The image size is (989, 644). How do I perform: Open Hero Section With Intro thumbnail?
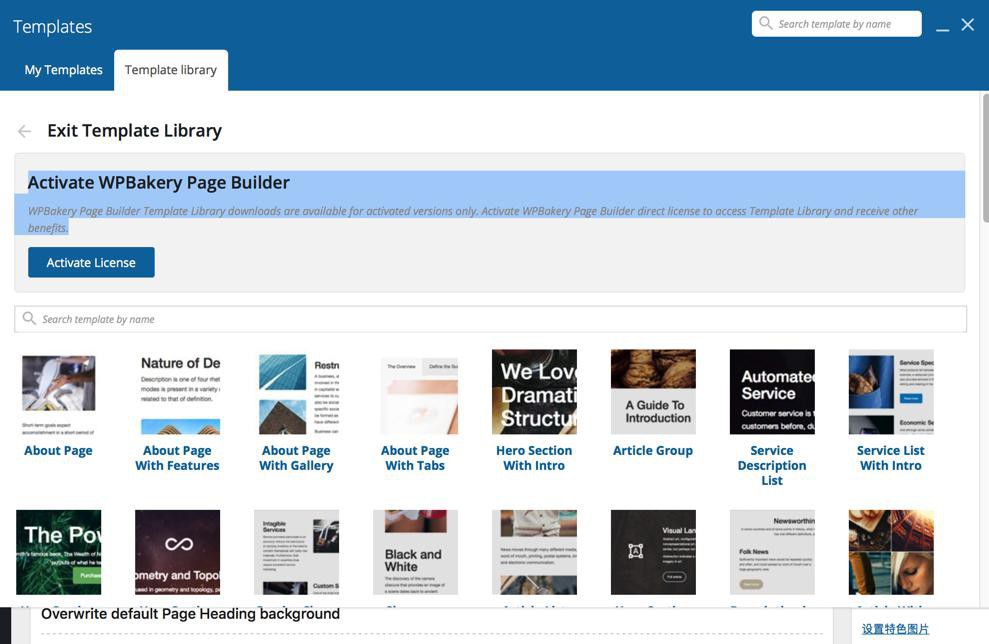point(534,392)
